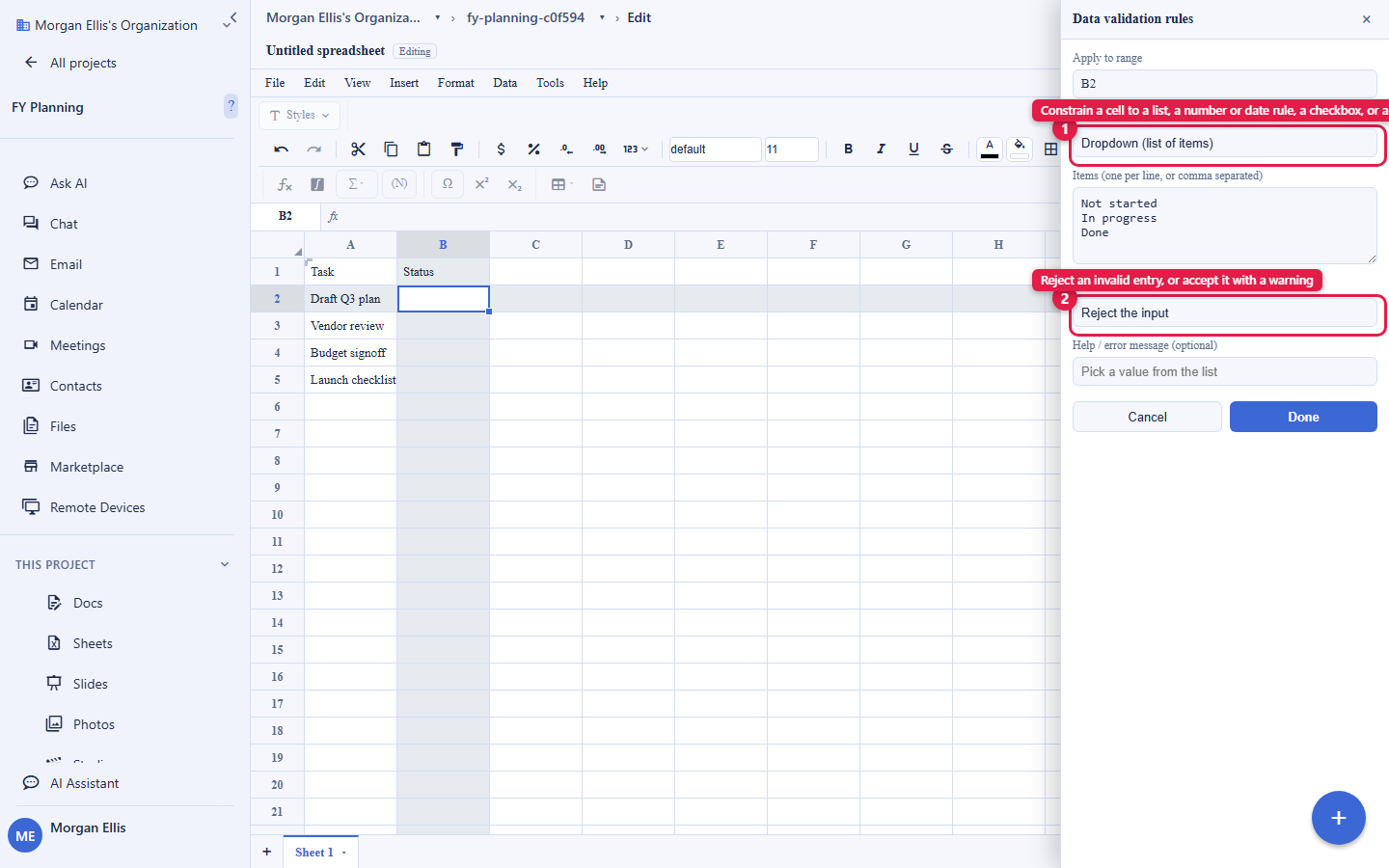The height and width of the screenshot is (868, 1389).
Task: Open the Reject the input selector
Action: [1225, 313]
